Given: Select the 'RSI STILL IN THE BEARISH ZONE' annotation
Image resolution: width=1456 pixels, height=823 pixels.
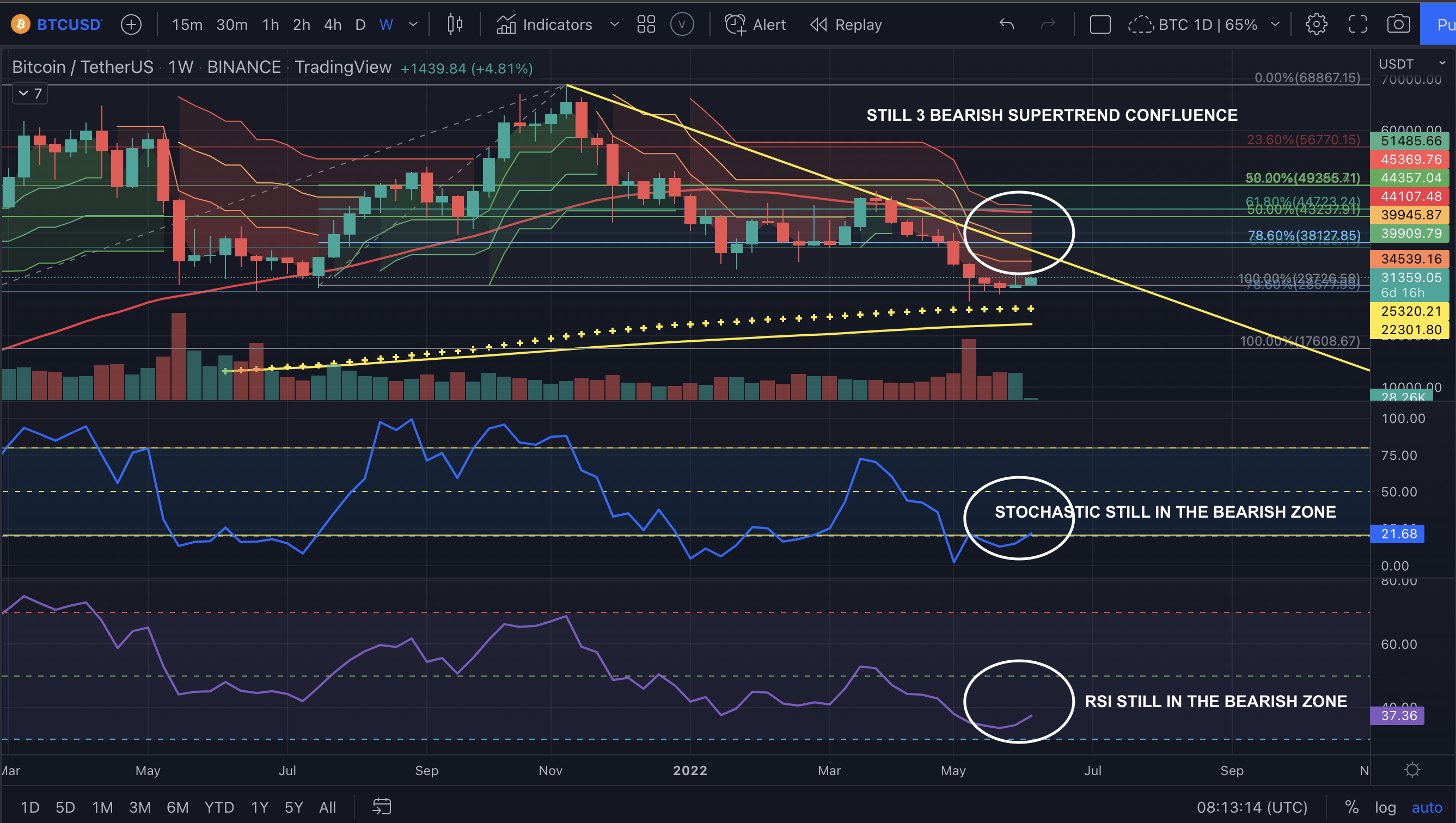Looking at the screenshot, I should point(1216,702).
